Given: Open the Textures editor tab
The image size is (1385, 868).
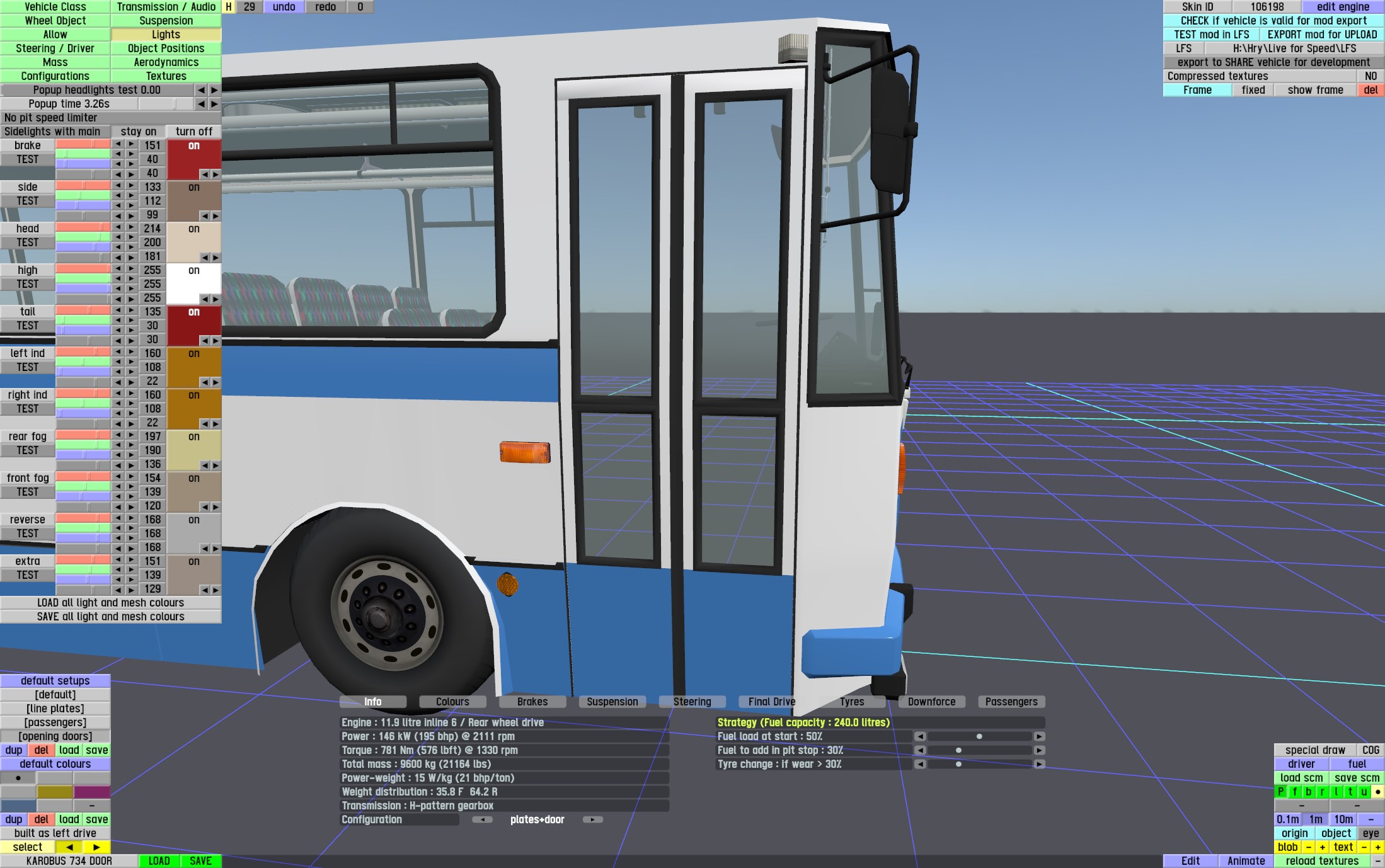Looking at the screenshot, I should click(x=166, y=76).
